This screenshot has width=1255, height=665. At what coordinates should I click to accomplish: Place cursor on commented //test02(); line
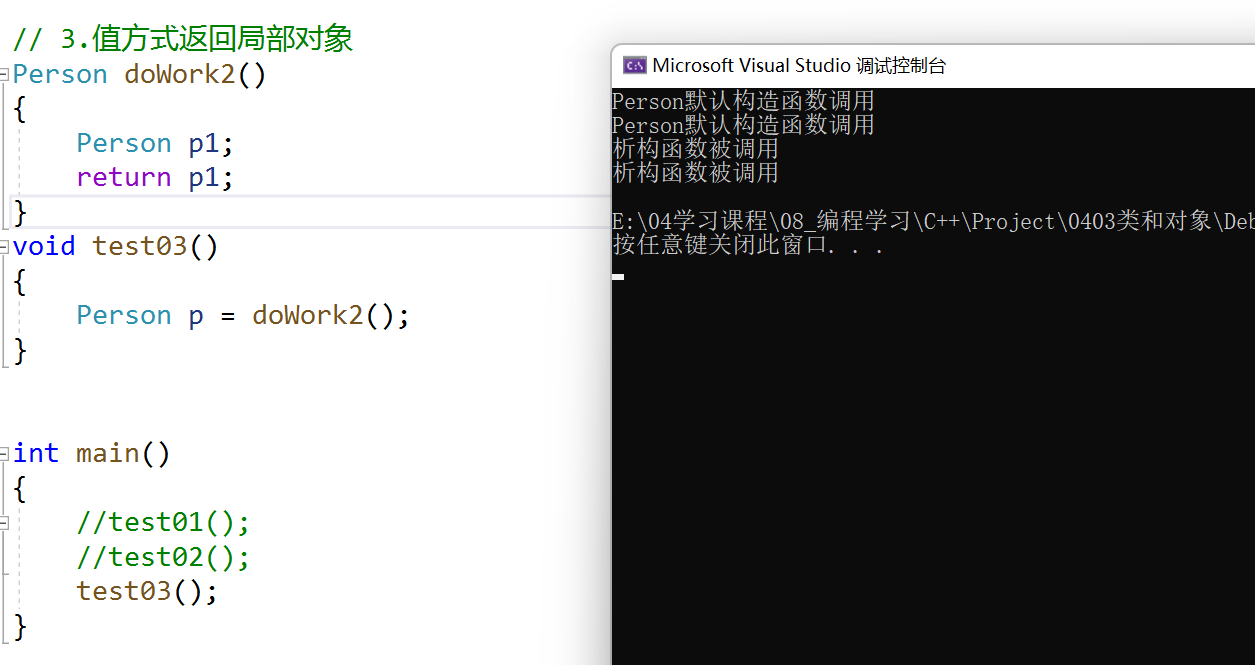[162, 557]
